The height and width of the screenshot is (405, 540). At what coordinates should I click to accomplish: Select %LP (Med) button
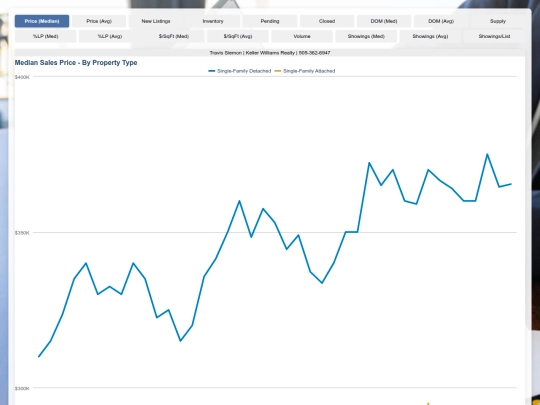point(45,36)
